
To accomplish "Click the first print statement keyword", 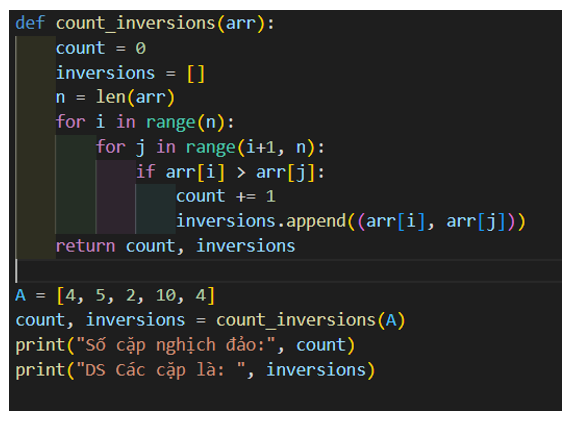I will (40, 345).
